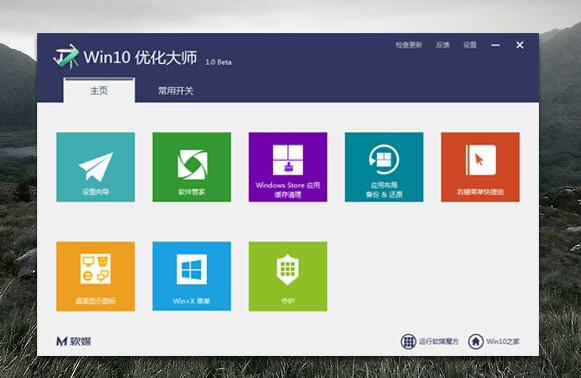Open 反馈 in the title bar
This screenshot has height=378, width=581.
coord(442,45)
